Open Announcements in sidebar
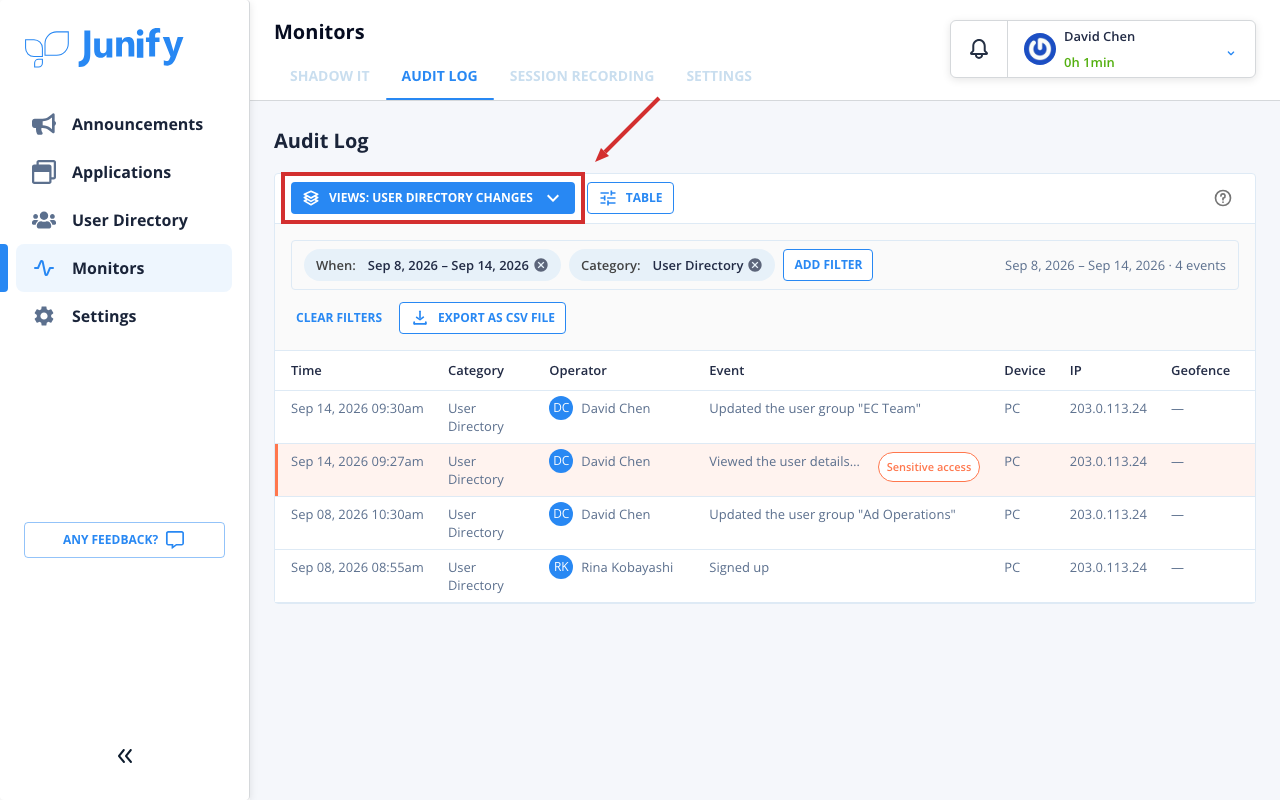1280x800 pixels. (124, 124)
